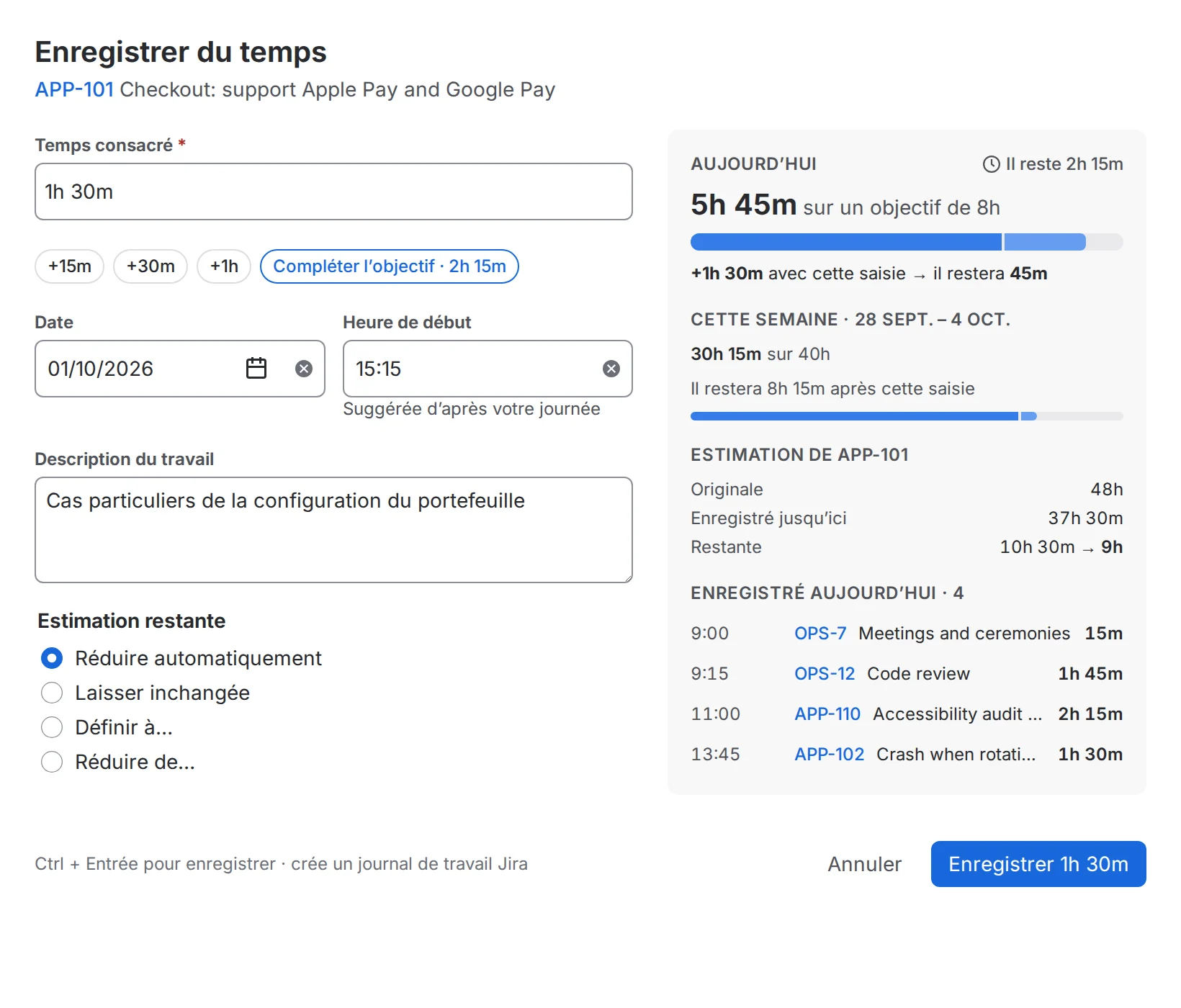The width and height of the screenshot is (1181, 1008).
Task: Open the APP-110 issue link
Action: point(827,714)
